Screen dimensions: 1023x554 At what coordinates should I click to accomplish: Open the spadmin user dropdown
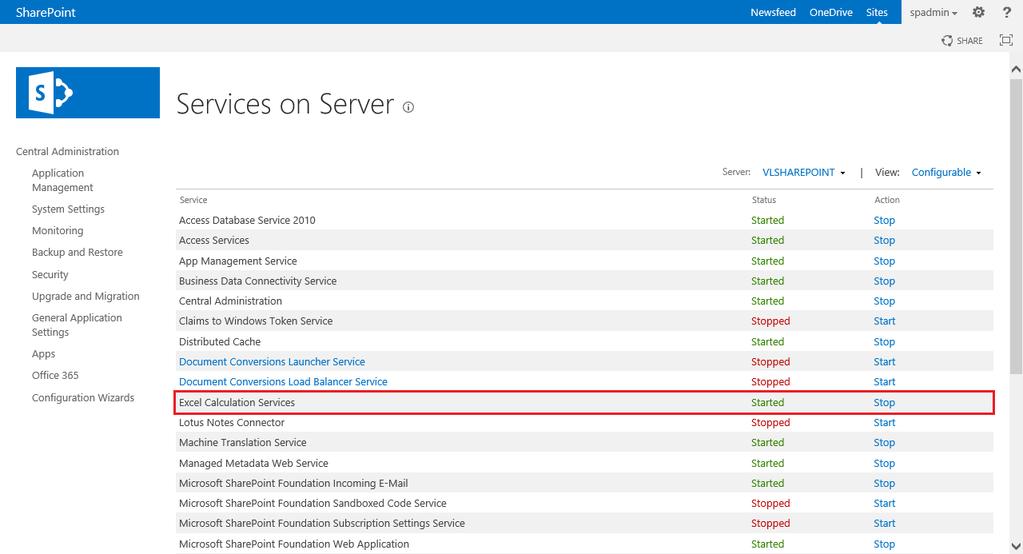934,12
